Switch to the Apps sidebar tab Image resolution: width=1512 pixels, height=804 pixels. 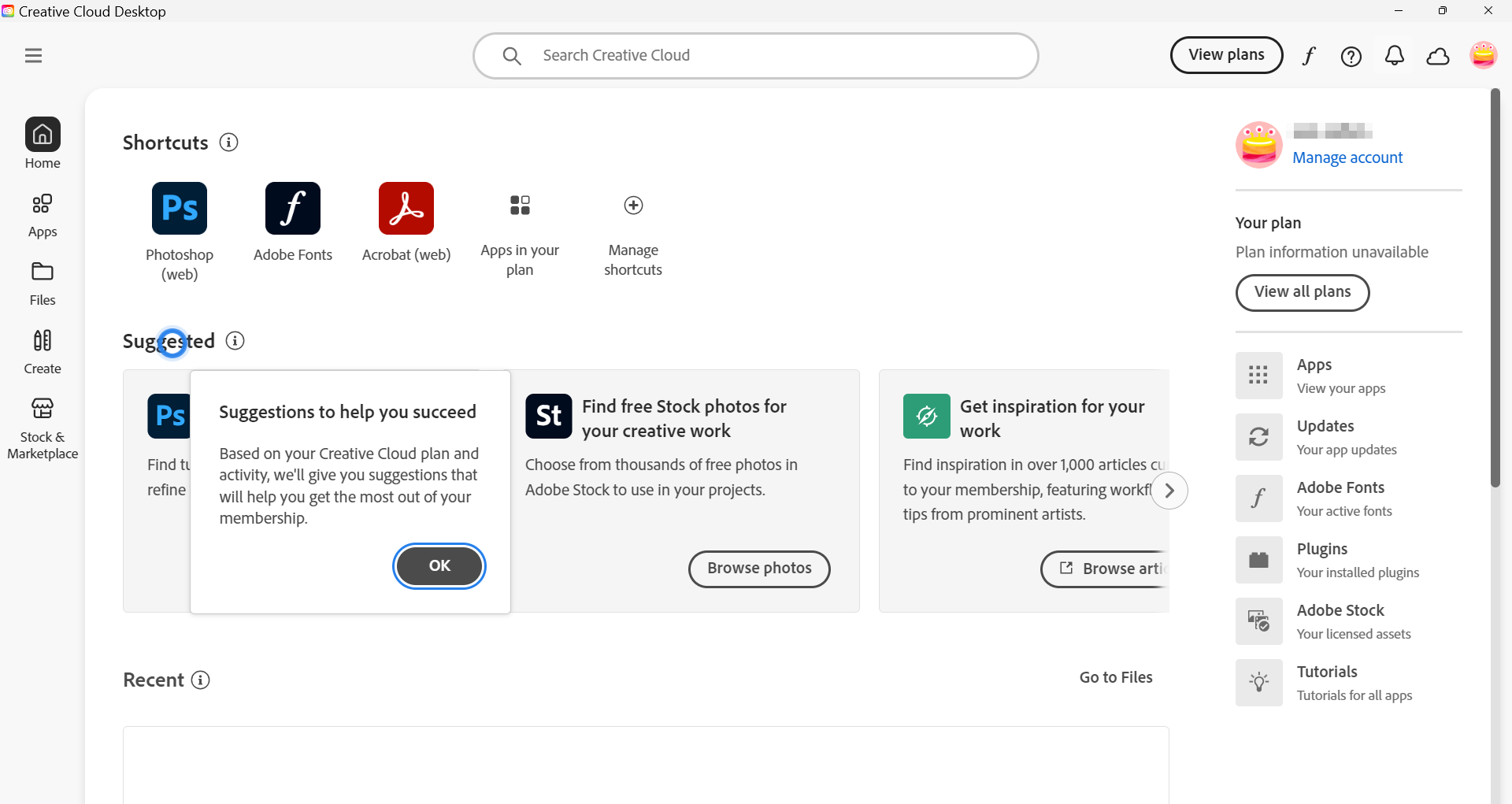click(43, 215)
